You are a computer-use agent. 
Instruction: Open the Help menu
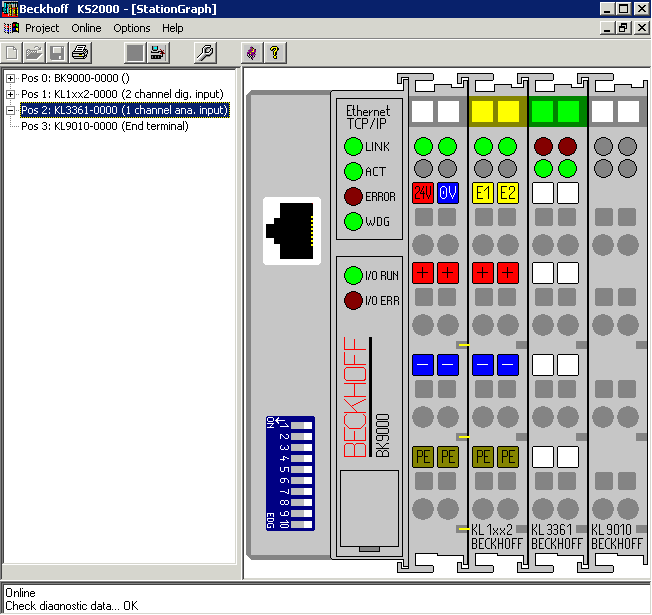click(x=173, y=28)
